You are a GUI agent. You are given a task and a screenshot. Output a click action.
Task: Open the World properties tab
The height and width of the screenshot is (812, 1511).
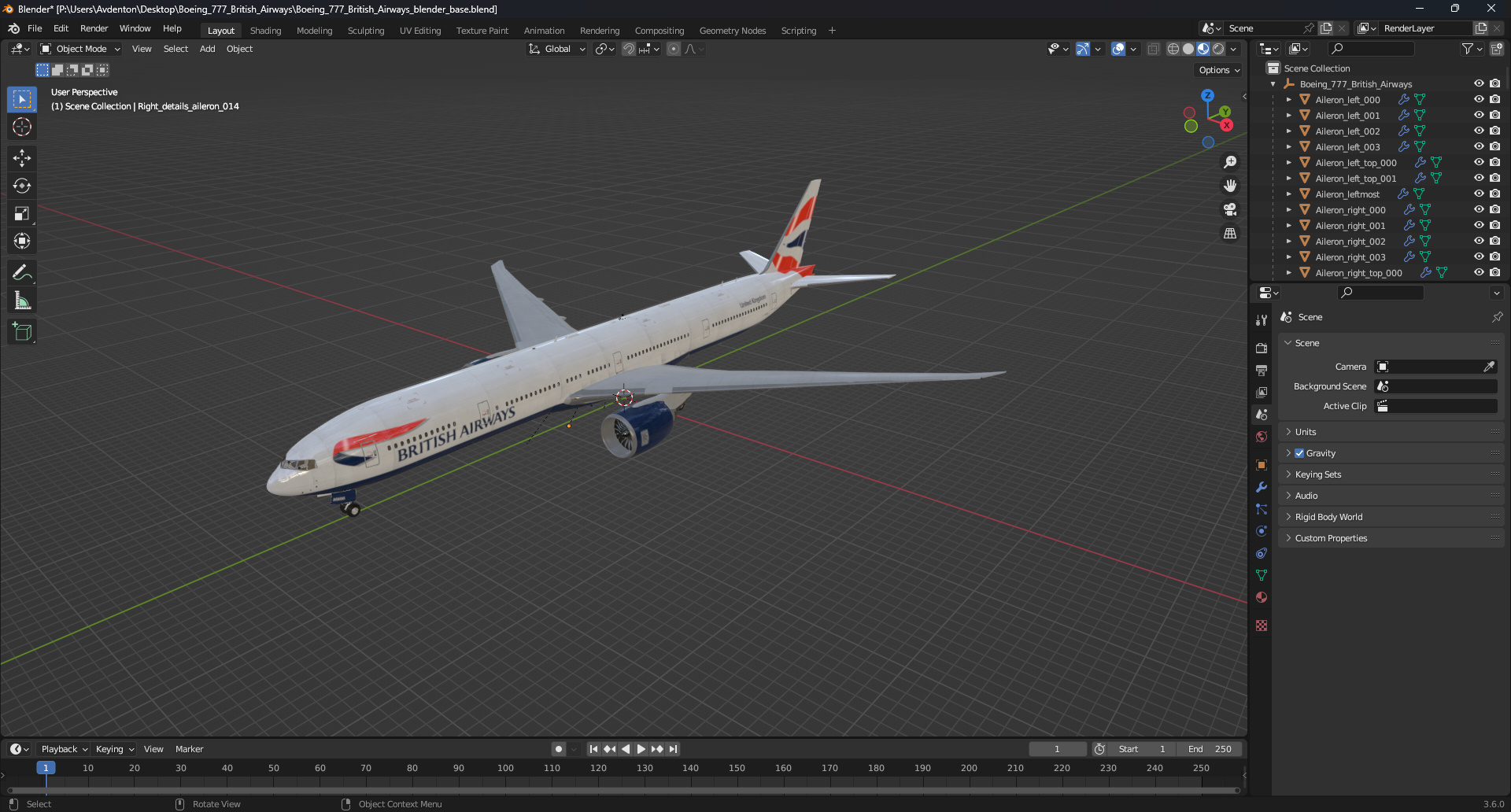[1262, 437]
